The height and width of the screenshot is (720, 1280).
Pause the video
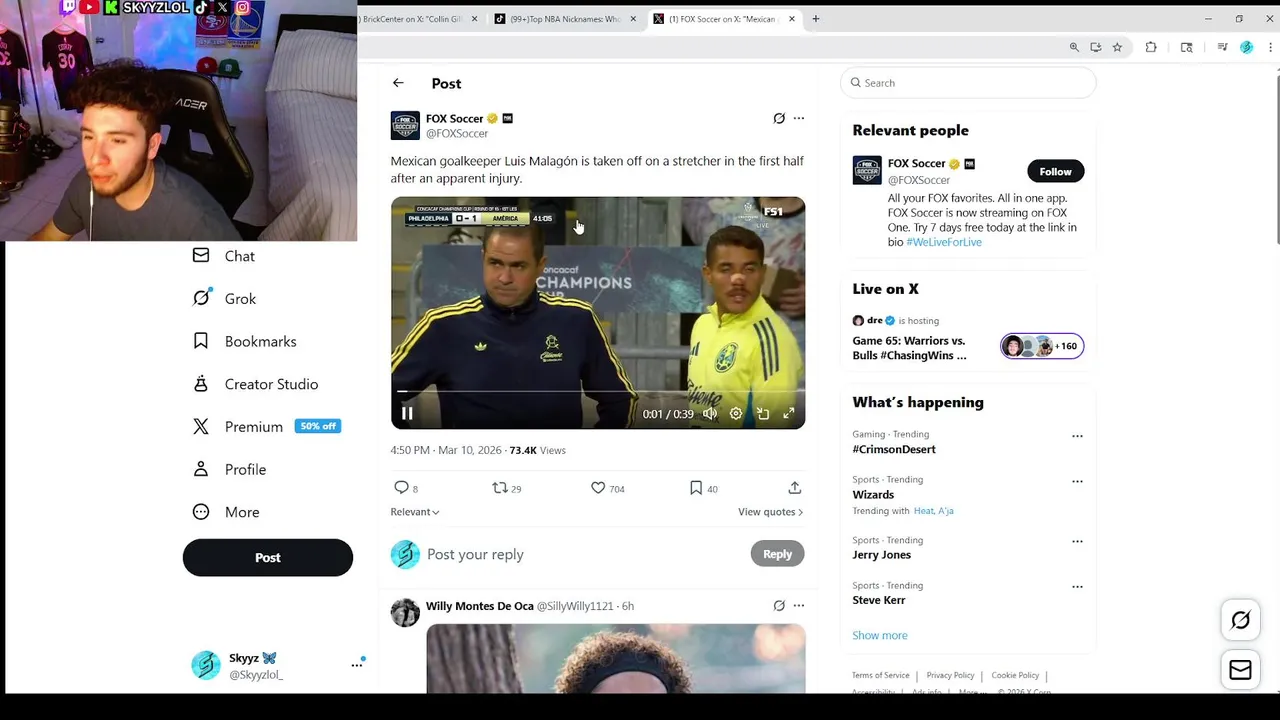407,413
